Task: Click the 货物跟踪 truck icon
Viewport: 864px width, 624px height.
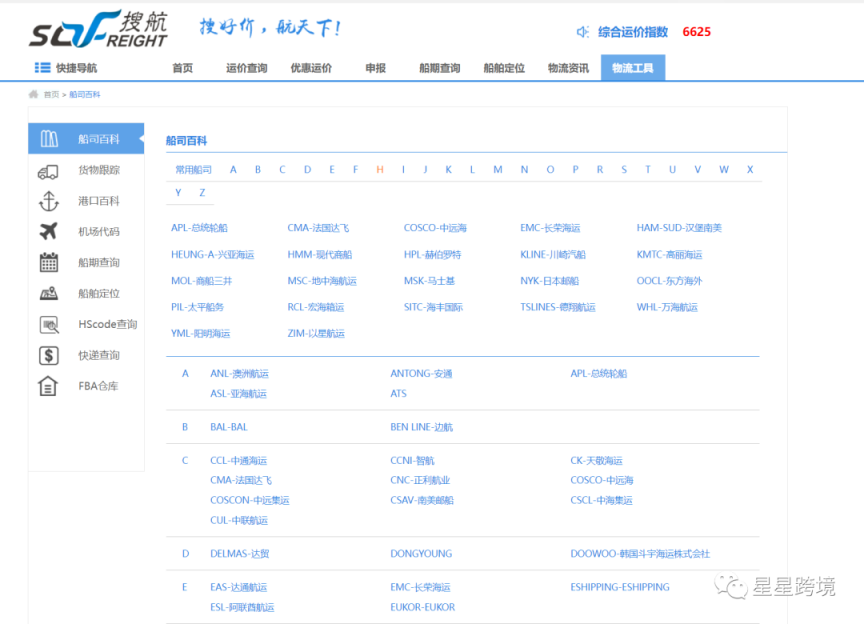Action: click(48, 173)
